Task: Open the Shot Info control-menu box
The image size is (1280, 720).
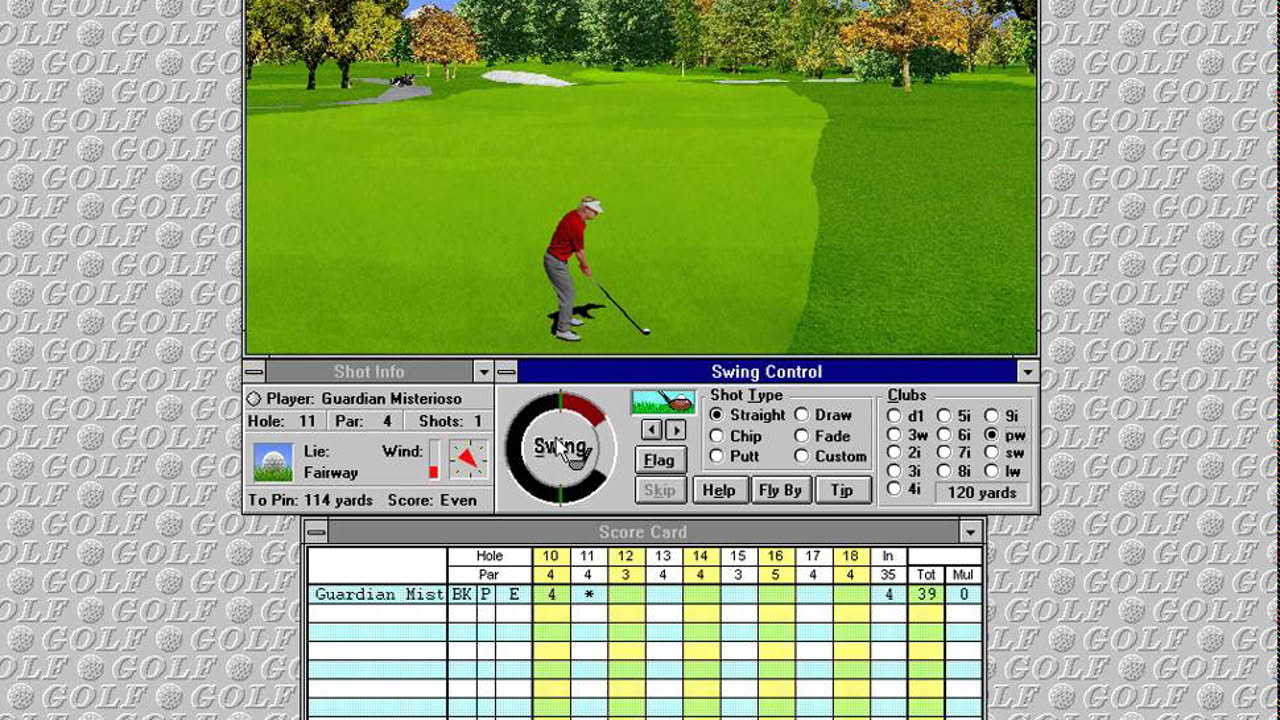Action: 254,372
